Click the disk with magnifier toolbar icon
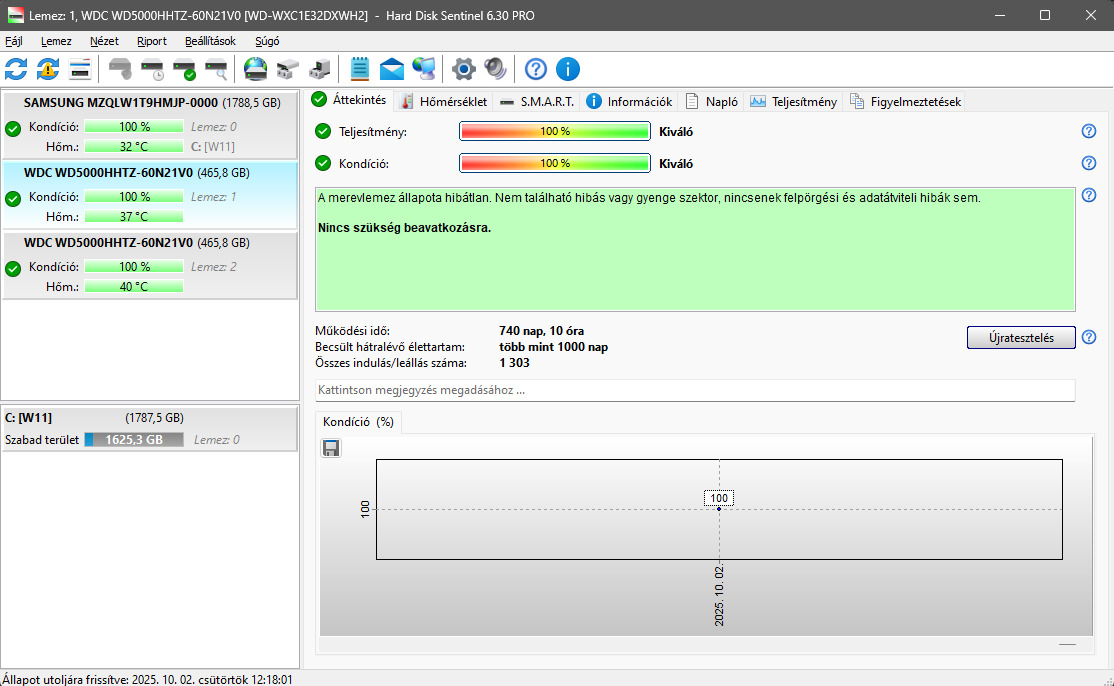The height and width of the screenshot is (686, 1114). click(216, 69)
